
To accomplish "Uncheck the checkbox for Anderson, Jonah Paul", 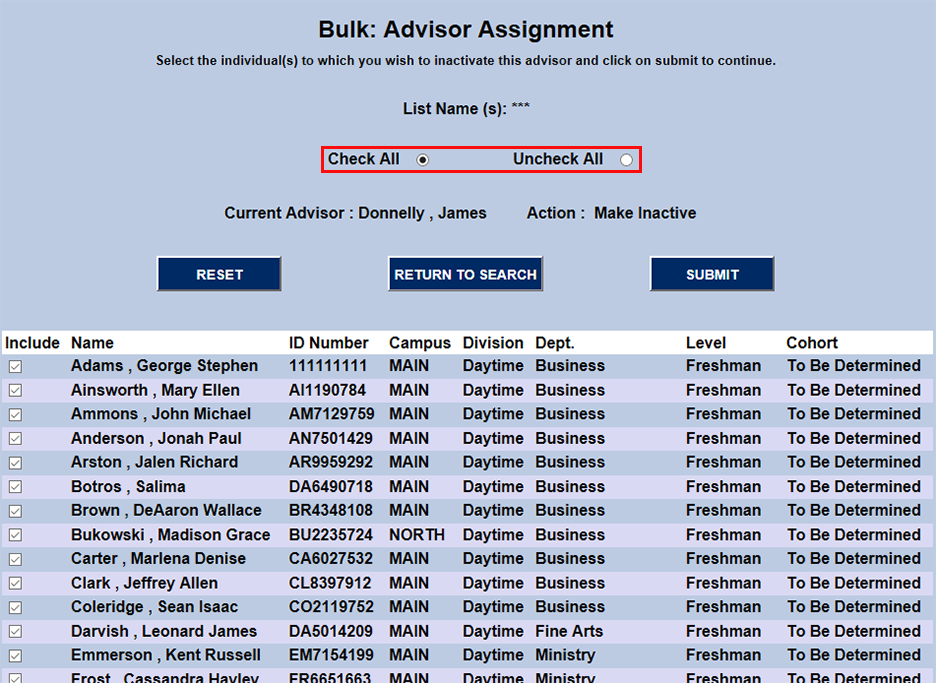I will click(14, 438).
